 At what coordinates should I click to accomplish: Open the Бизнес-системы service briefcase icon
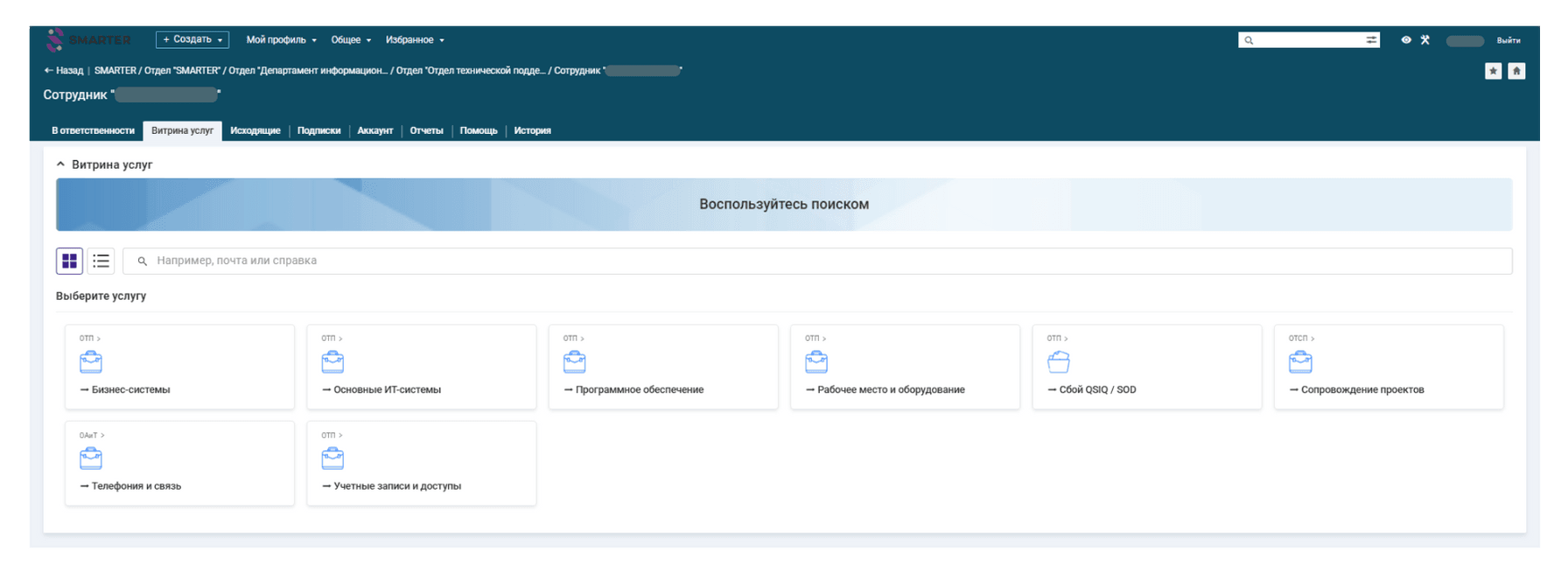click(91, 362)
